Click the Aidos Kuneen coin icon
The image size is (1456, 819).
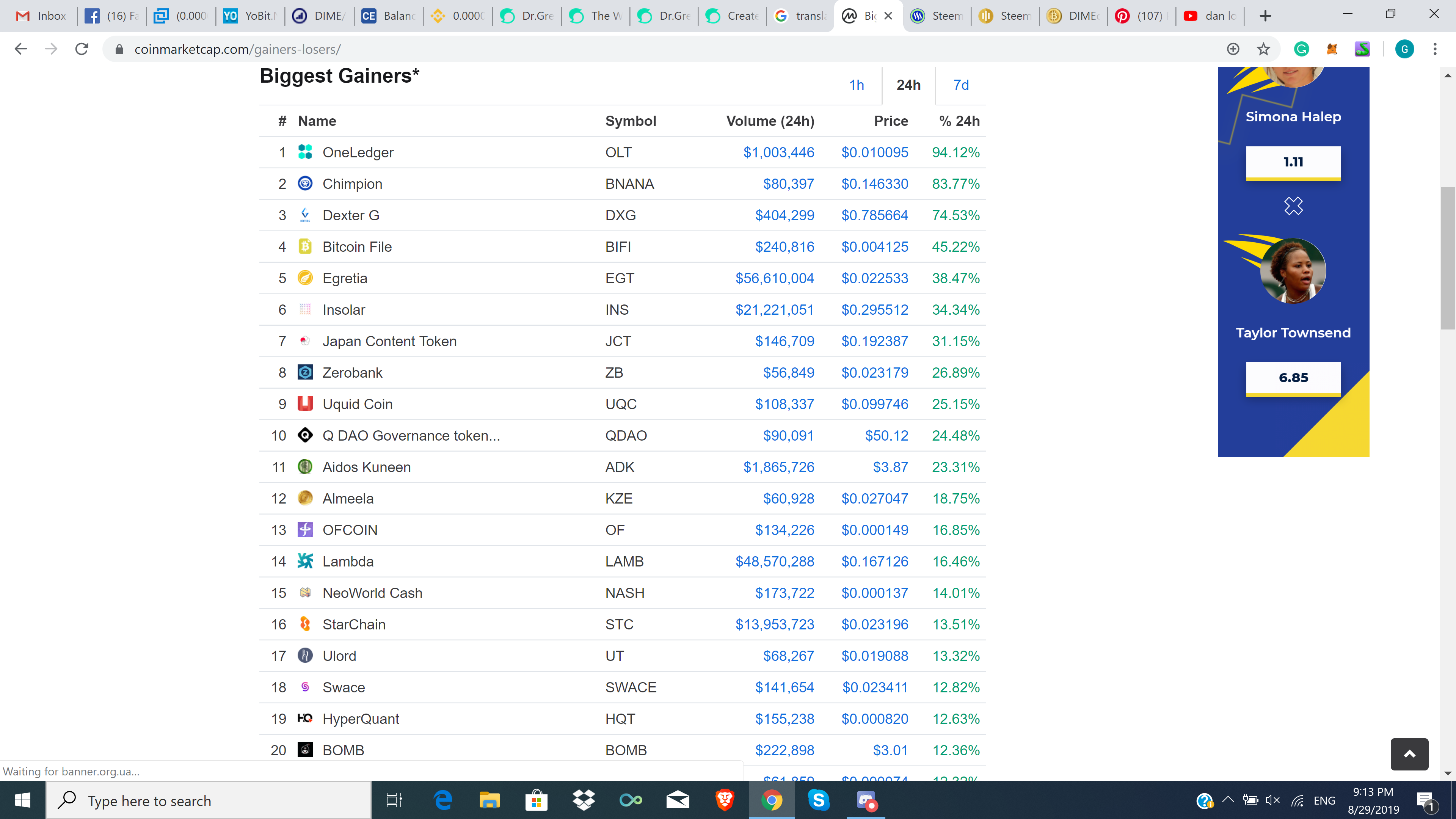(x=304, y=466)
